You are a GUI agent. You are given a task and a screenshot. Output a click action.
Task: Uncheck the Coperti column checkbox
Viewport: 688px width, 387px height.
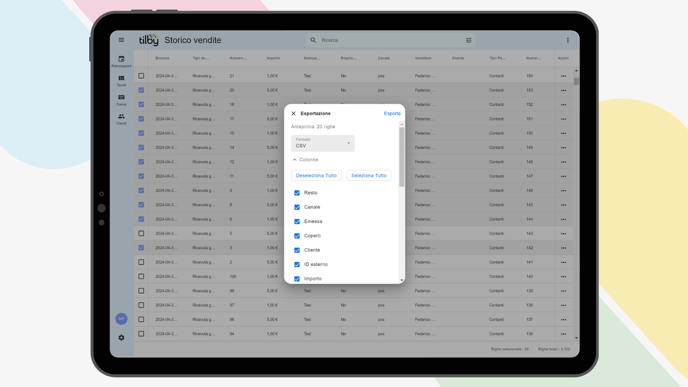(x=297, y=236)
